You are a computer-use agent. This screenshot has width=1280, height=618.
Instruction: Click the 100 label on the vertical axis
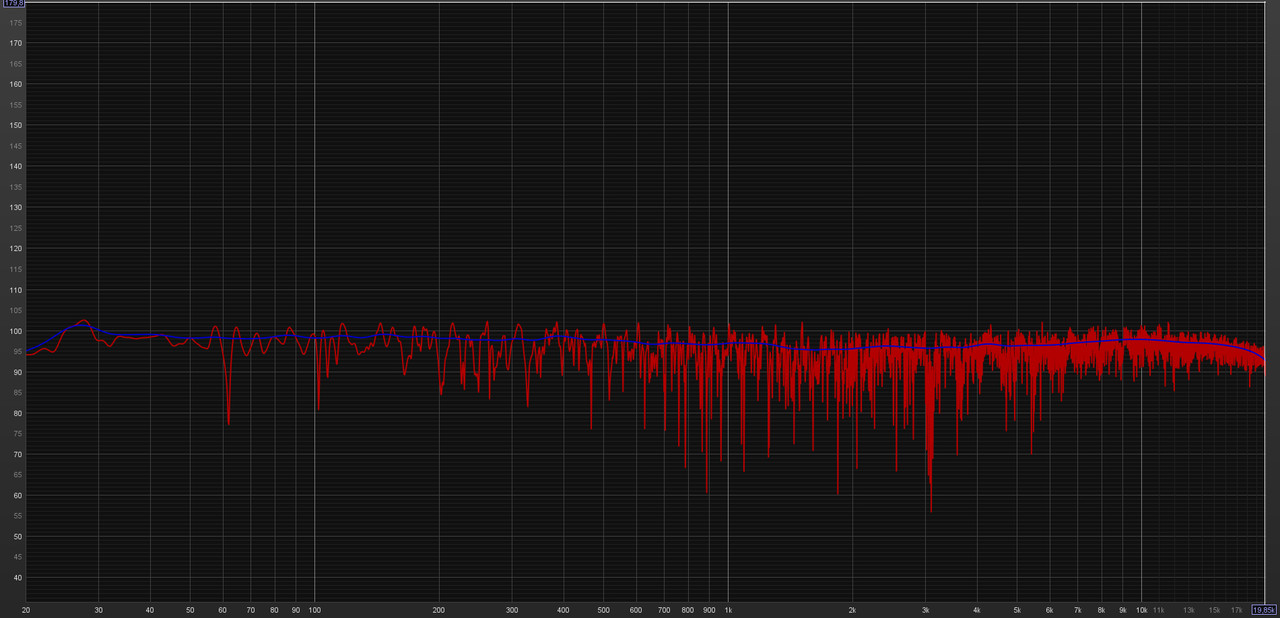(15, 331)
